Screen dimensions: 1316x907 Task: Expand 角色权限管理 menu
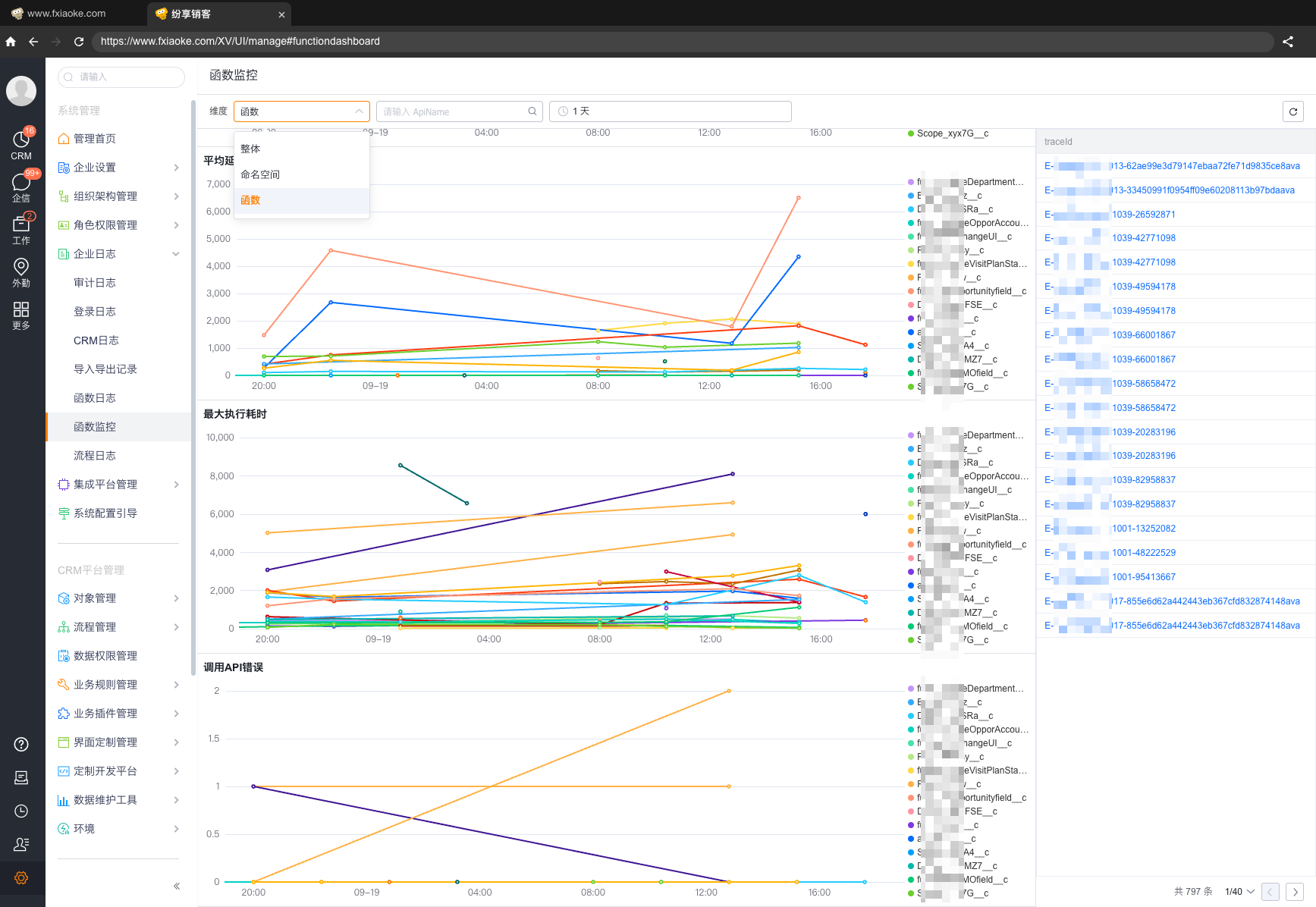(118, 225)
